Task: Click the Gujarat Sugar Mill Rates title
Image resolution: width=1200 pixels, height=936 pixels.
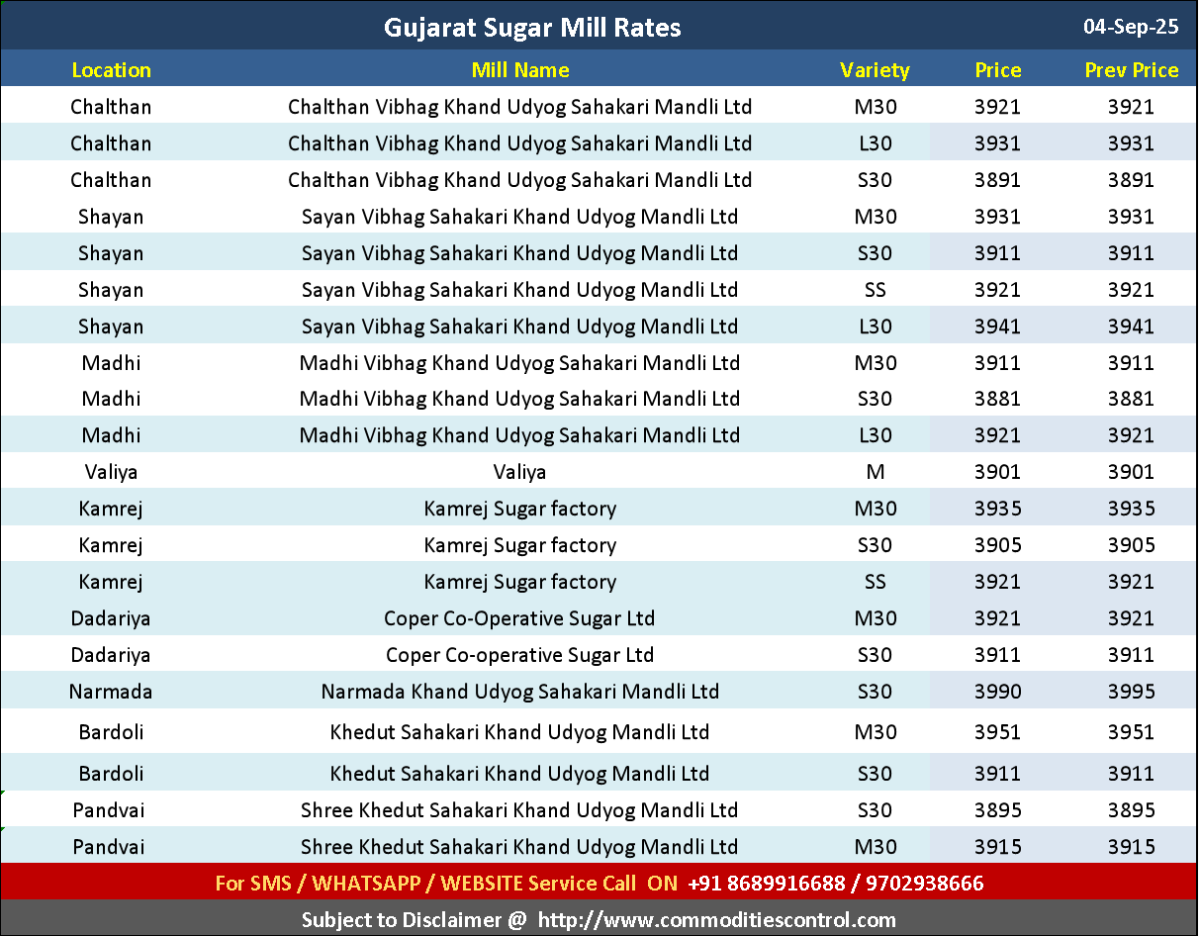Action: pos(532,27)
